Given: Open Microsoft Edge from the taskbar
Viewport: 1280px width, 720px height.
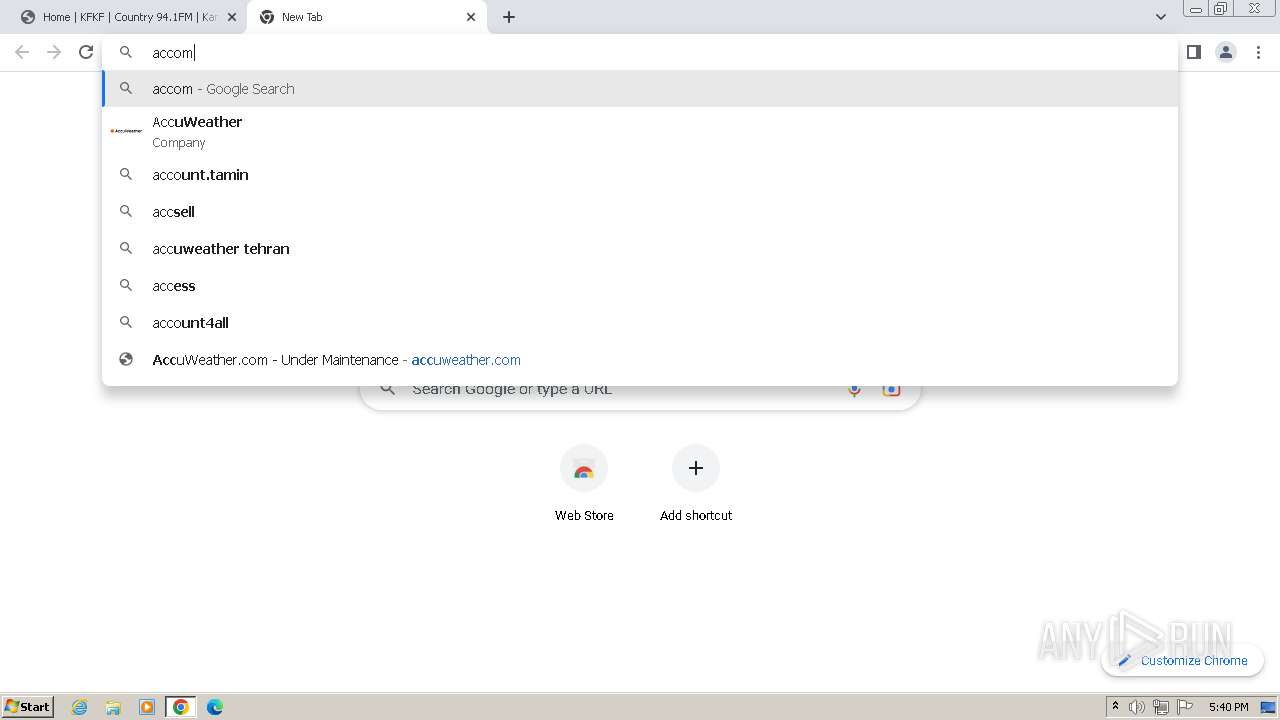Looking at the screenshot, I should coord(215,707).
